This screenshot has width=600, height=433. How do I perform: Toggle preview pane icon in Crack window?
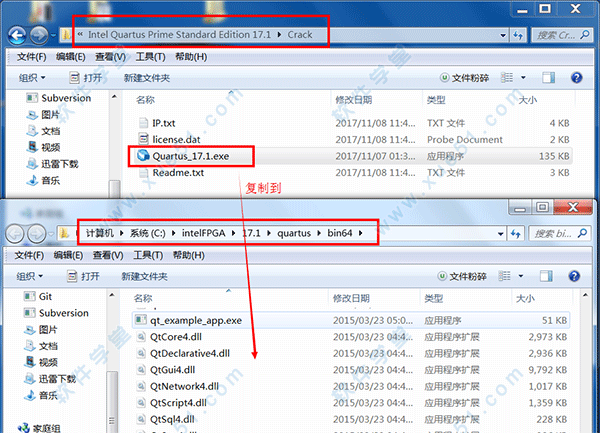548,78
